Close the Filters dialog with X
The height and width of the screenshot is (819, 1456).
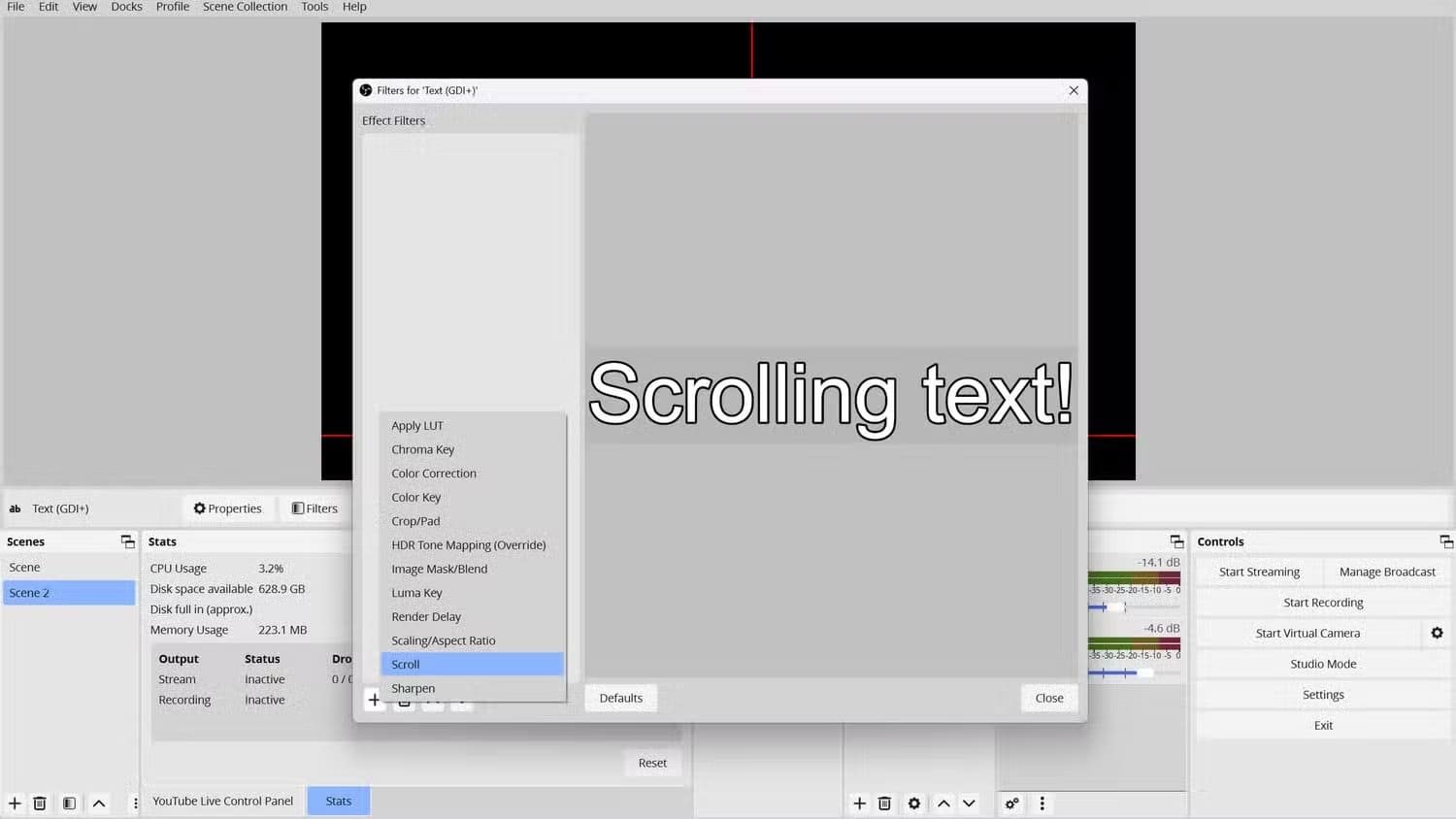(x=1074, y=90)
